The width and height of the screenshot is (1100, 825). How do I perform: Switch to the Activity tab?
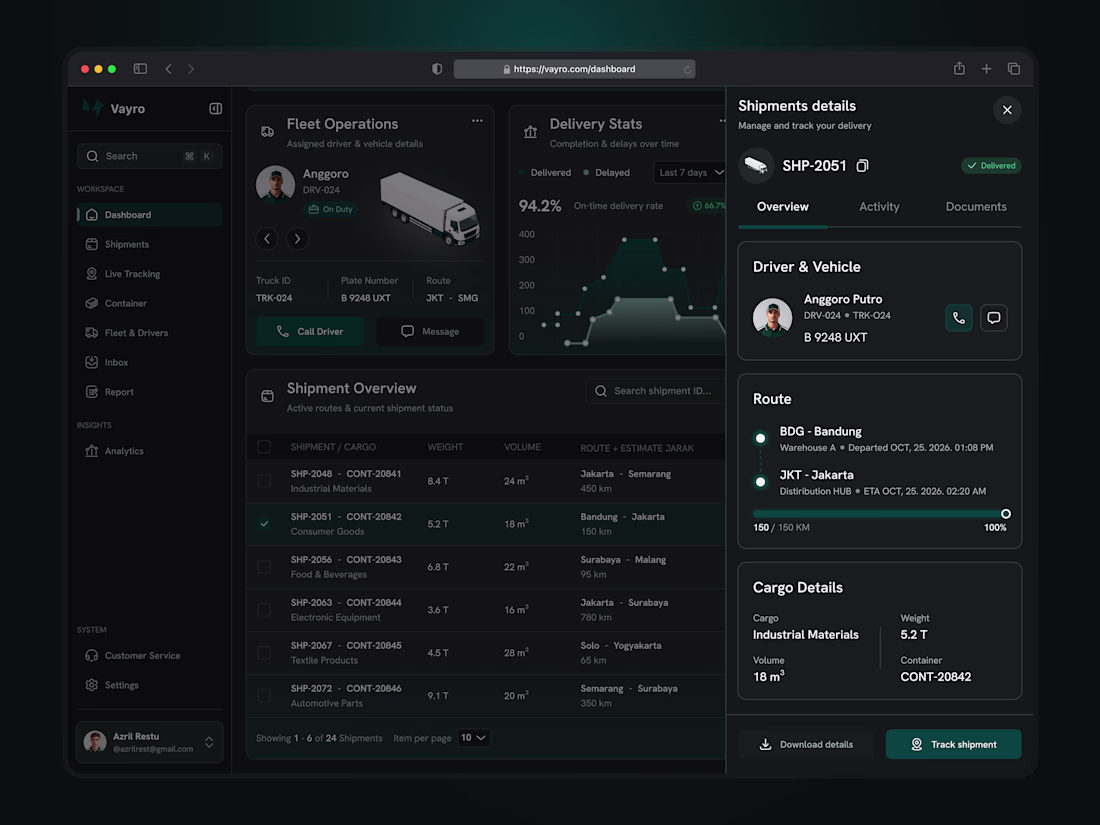coord(879,207)
